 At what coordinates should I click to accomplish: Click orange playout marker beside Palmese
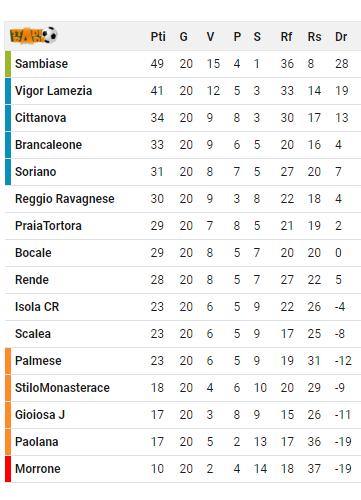8,361
